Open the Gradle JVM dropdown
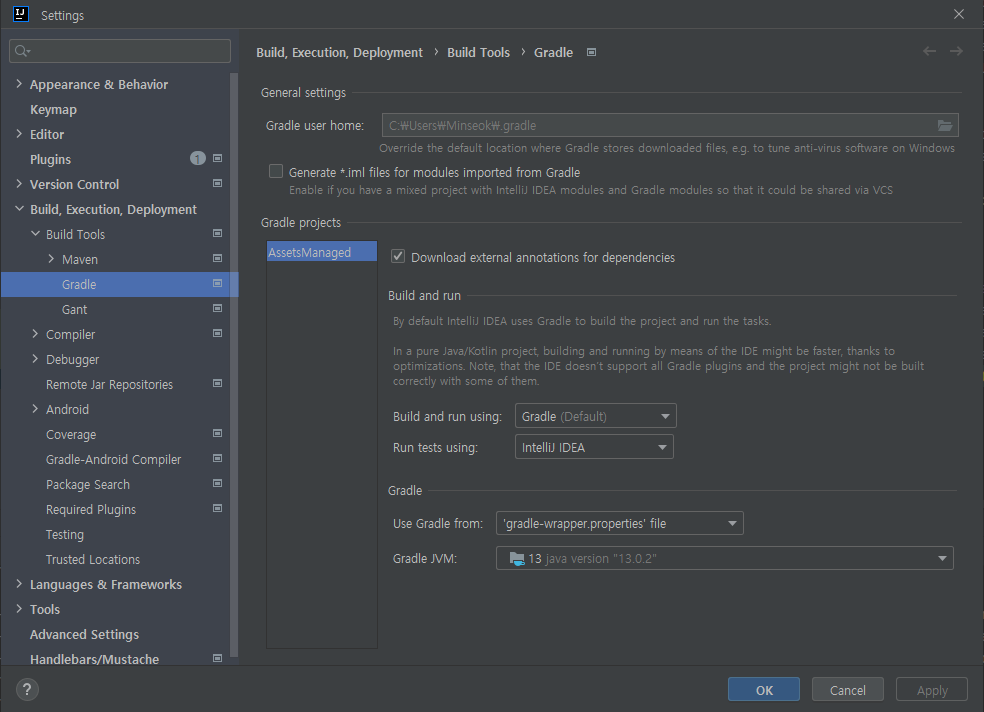The image size is (984, 712). 725,558
